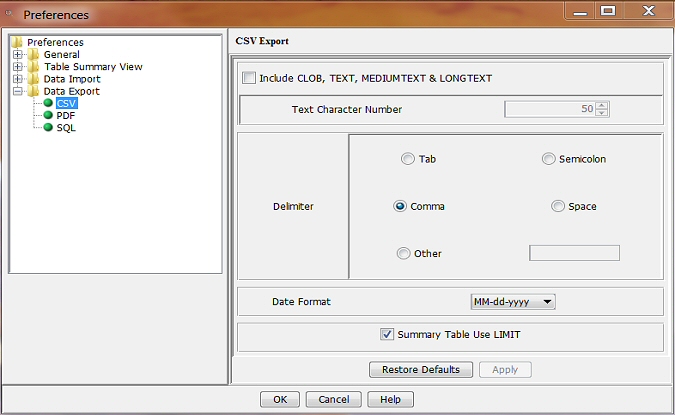Screen dimensions: 675x415
Task: Expand the General tree node
Action: [x=18, y=55]
